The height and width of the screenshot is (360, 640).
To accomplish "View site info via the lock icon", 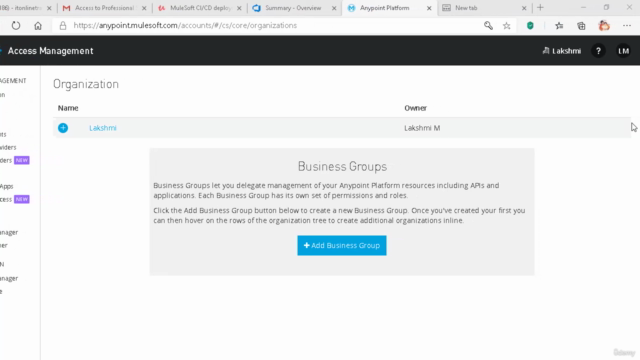I will pos(62,26).
